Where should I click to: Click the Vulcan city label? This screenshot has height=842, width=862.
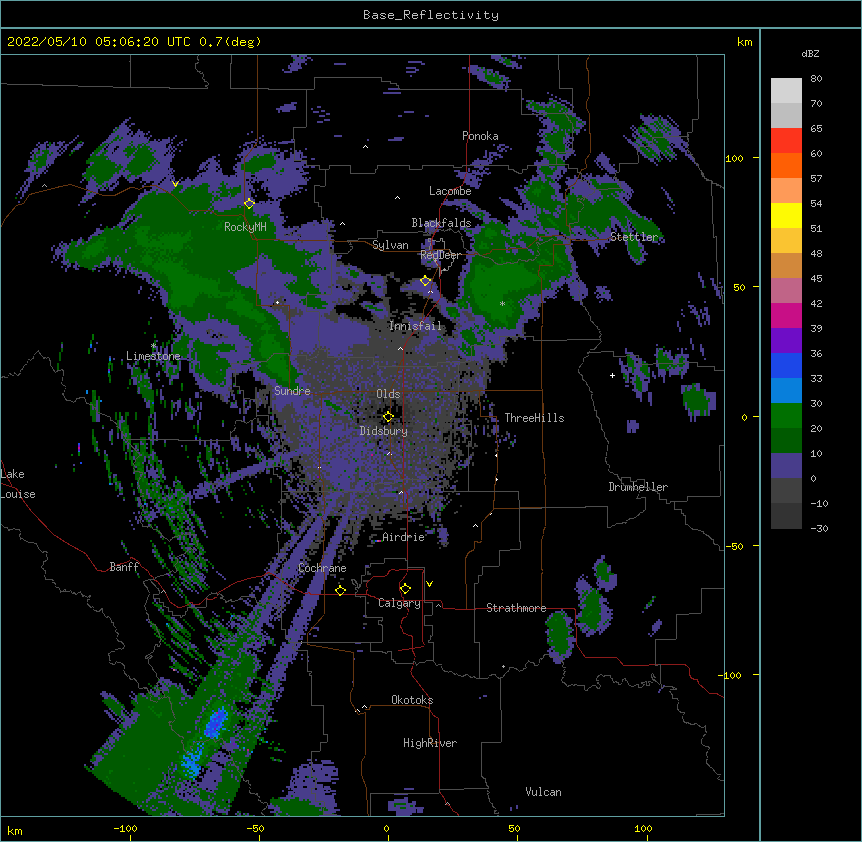click(543, 792)
